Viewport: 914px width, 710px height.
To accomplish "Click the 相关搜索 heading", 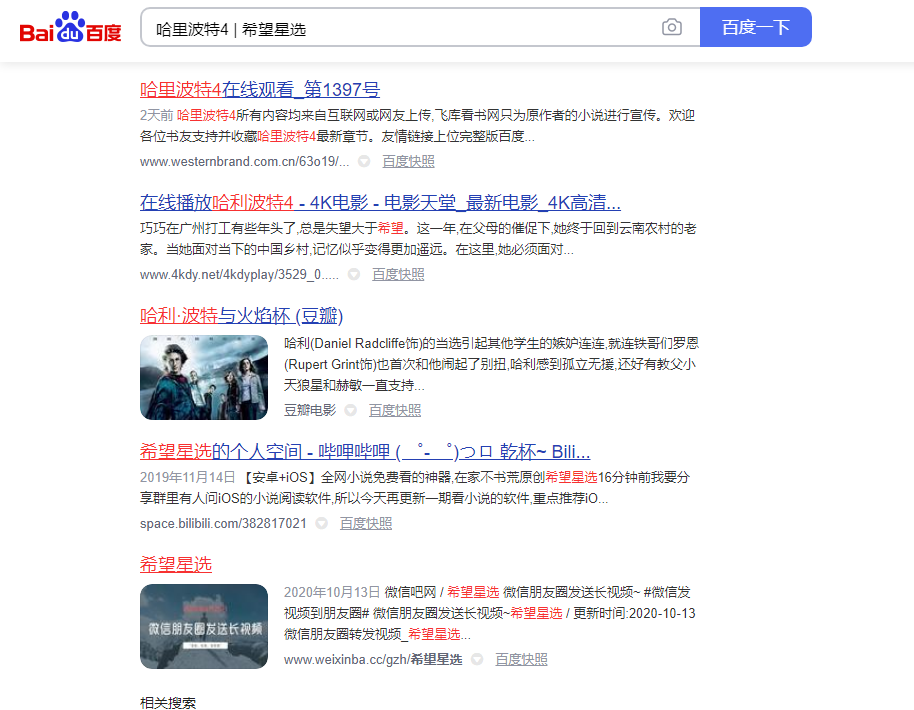I will coord(168,703).
